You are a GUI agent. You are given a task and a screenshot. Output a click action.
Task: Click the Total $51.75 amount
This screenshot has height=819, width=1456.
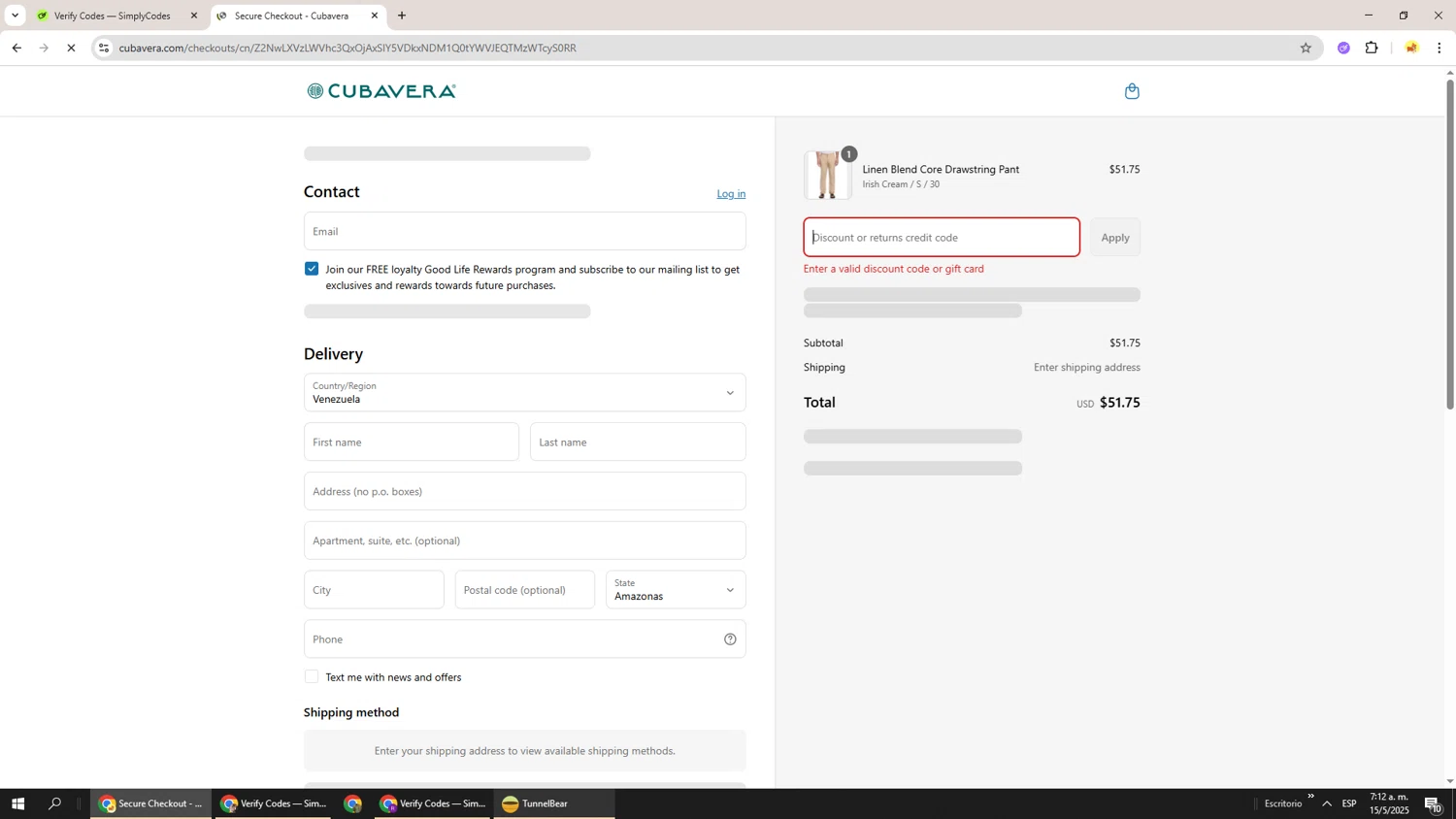[x=1119, y=403]
